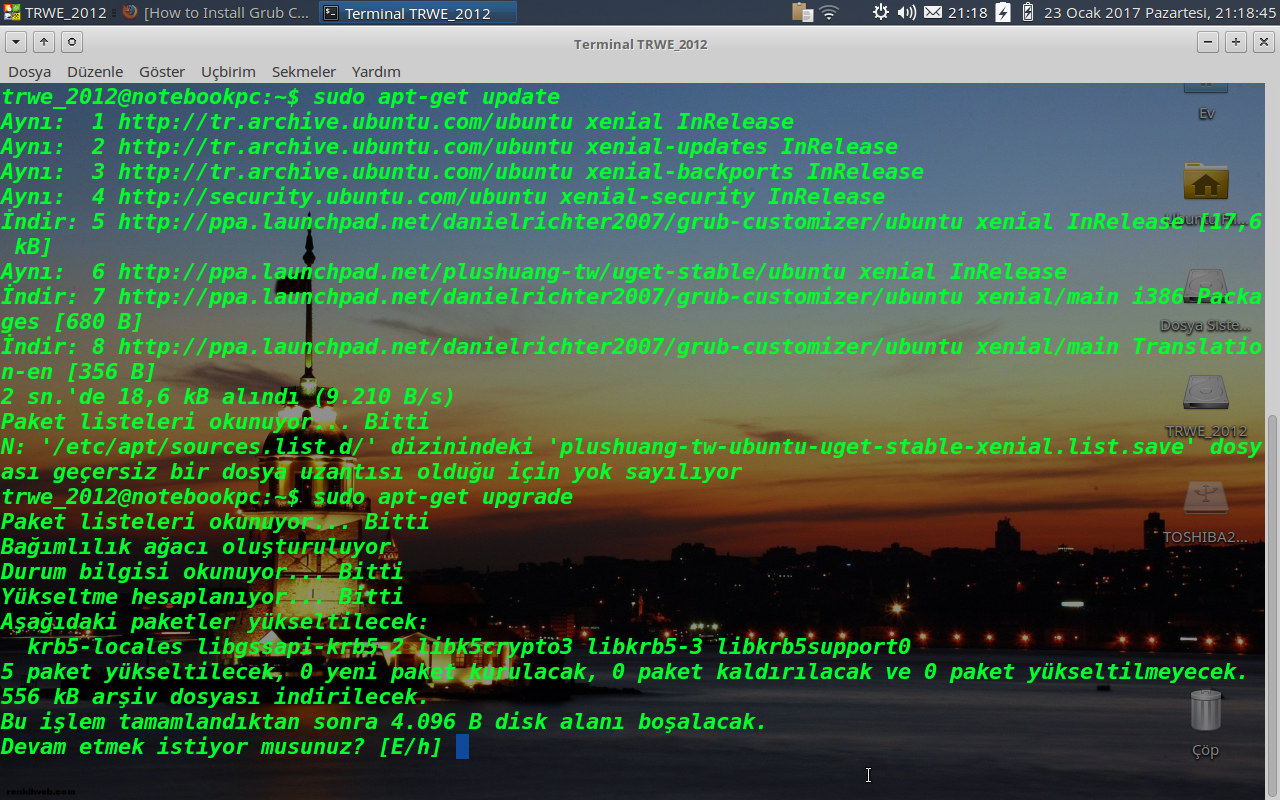Open the Dosya menu
This screenshot has height=800, width=1280.
point(30,72)
